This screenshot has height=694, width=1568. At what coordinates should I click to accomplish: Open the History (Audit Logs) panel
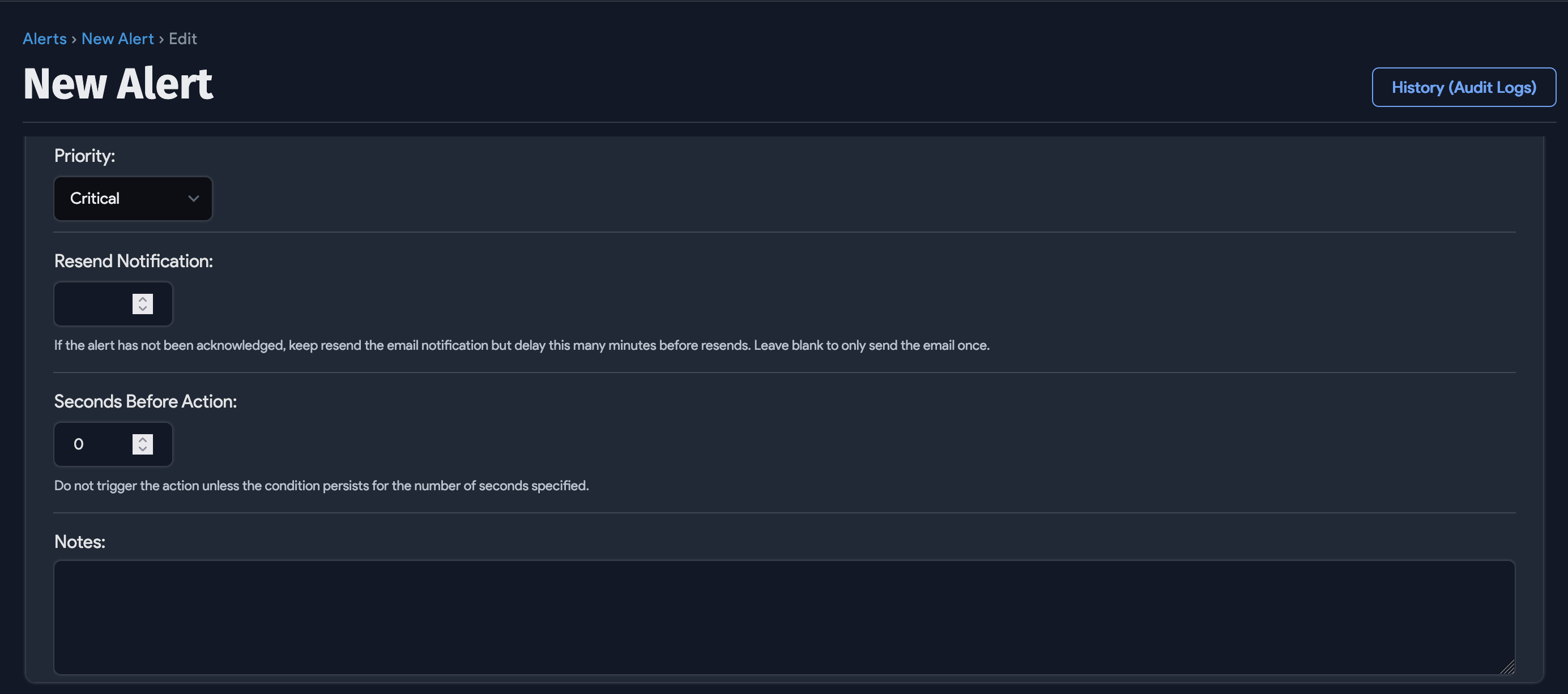[1464, 87]
